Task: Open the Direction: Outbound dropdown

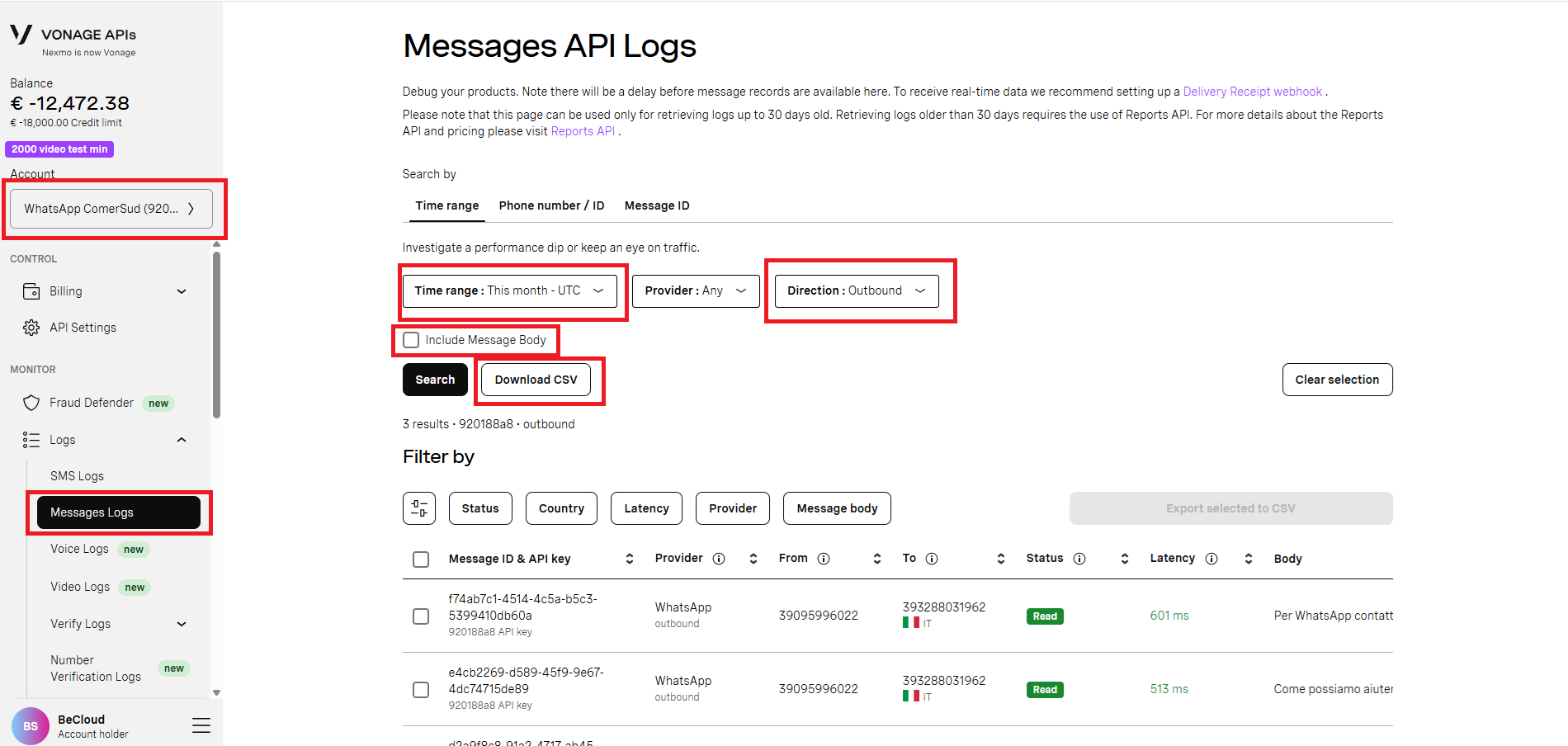Action: [856, 291]
